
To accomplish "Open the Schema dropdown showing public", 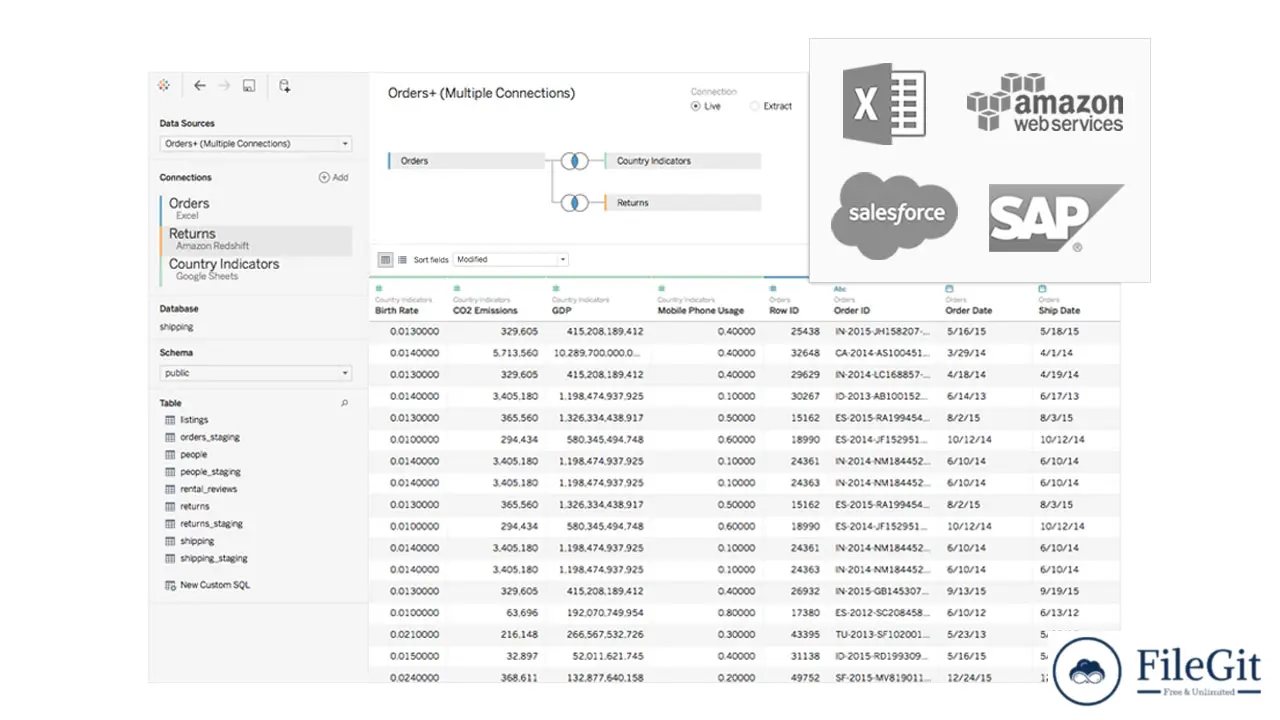I will 256,373.
